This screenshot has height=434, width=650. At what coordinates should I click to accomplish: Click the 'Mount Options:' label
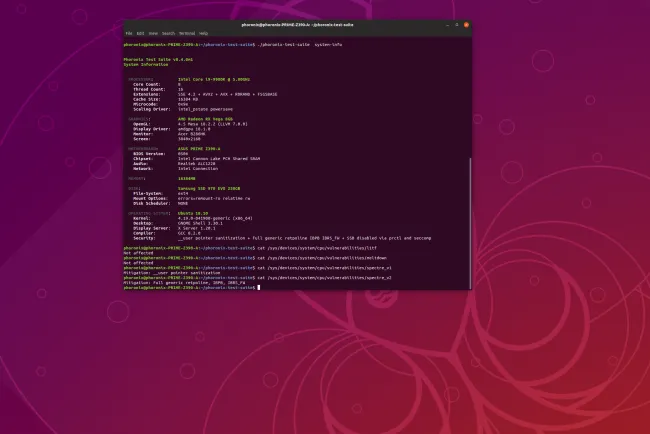(x=151, y=198)
